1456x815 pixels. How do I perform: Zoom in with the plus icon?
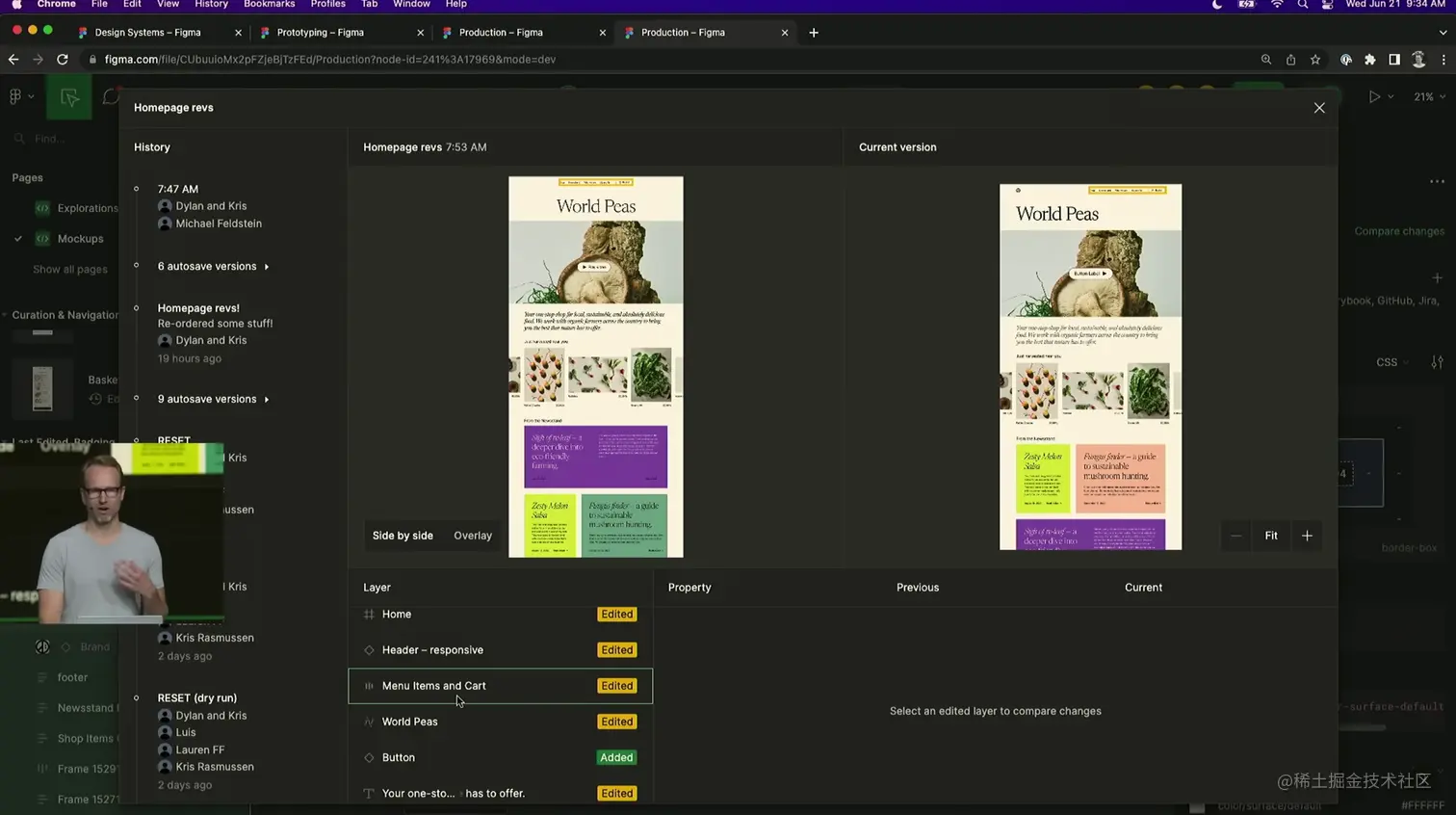(1307, 536)
